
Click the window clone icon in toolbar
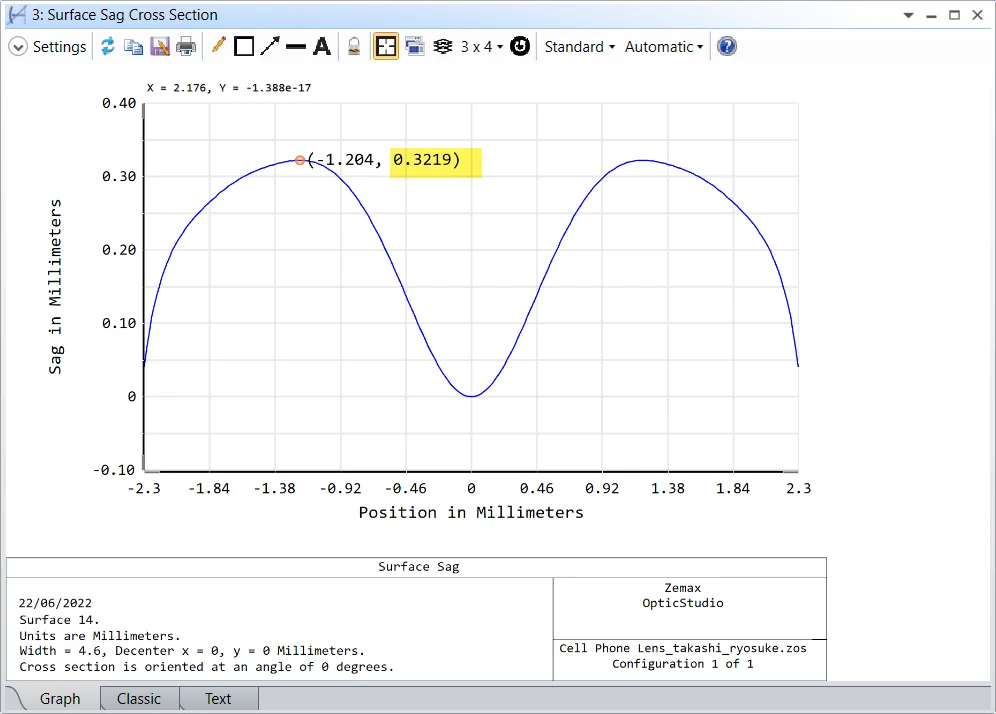point(415,47)
